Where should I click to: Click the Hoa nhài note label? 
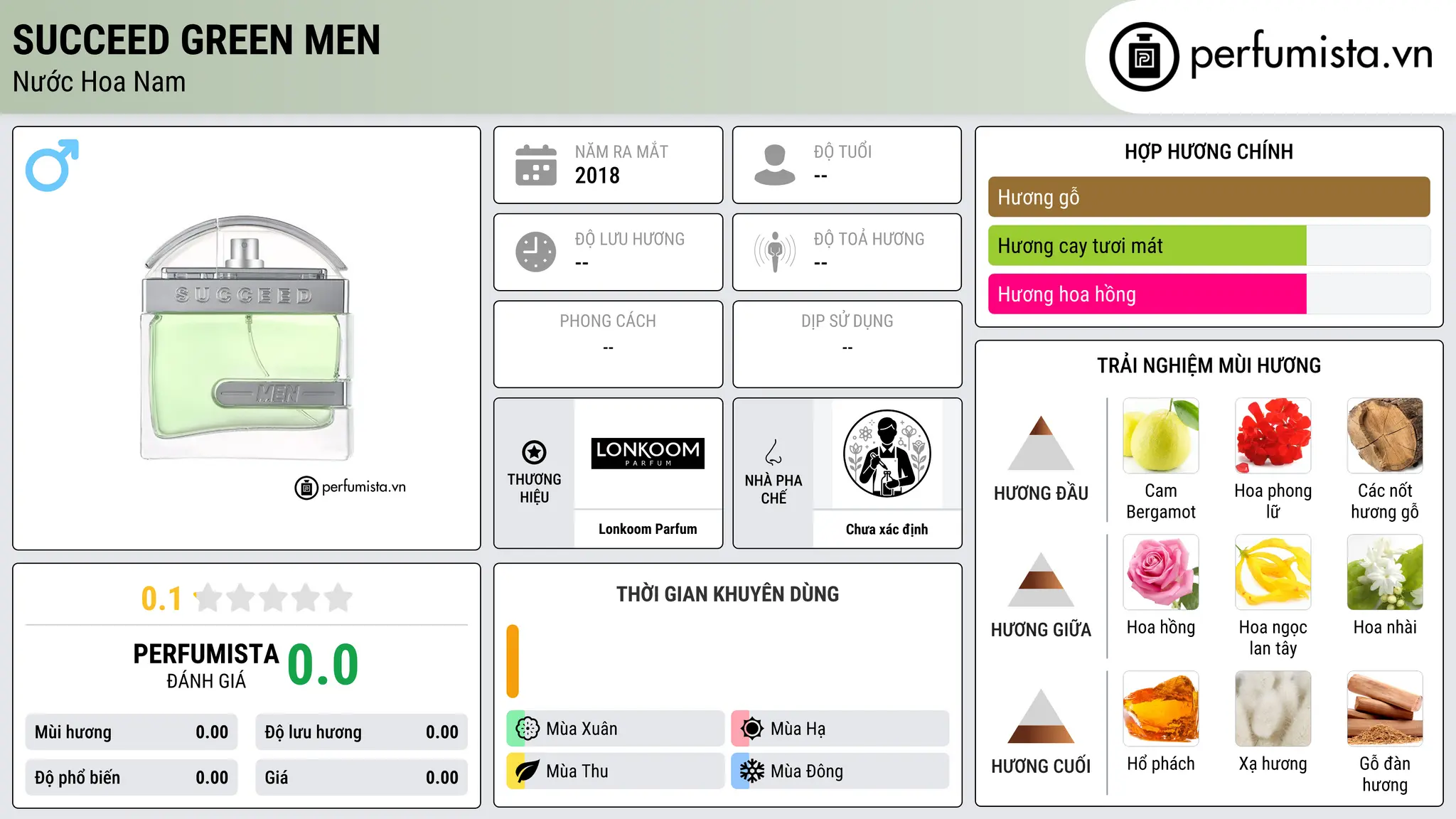(x=1385, y=627)
